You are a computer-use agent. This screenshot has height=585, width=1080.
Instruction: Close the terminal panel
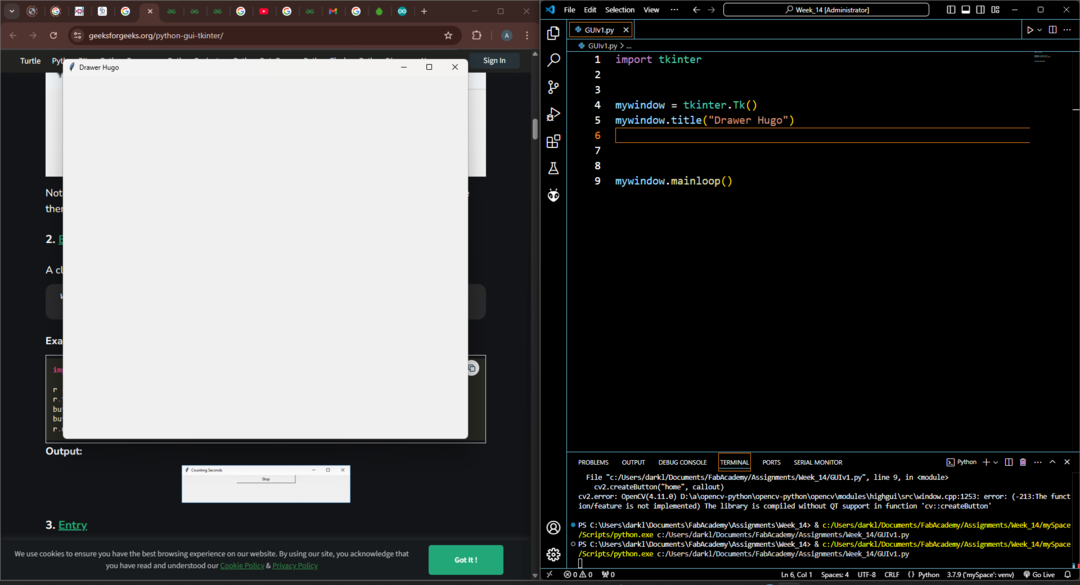[1067, 462]
